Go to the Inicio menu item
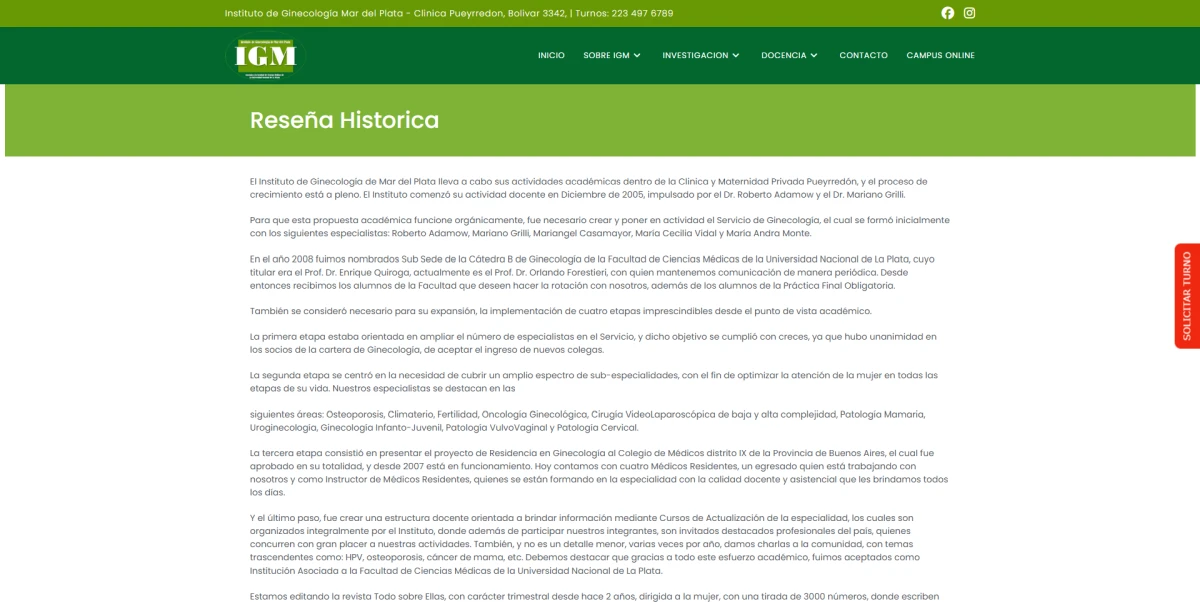 (x=551, y=56)
